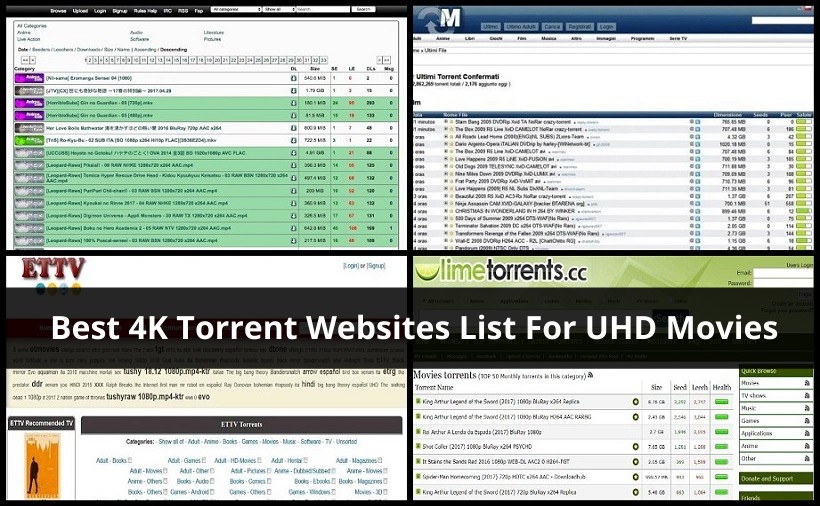Click the Registrati button

point(579,27)
